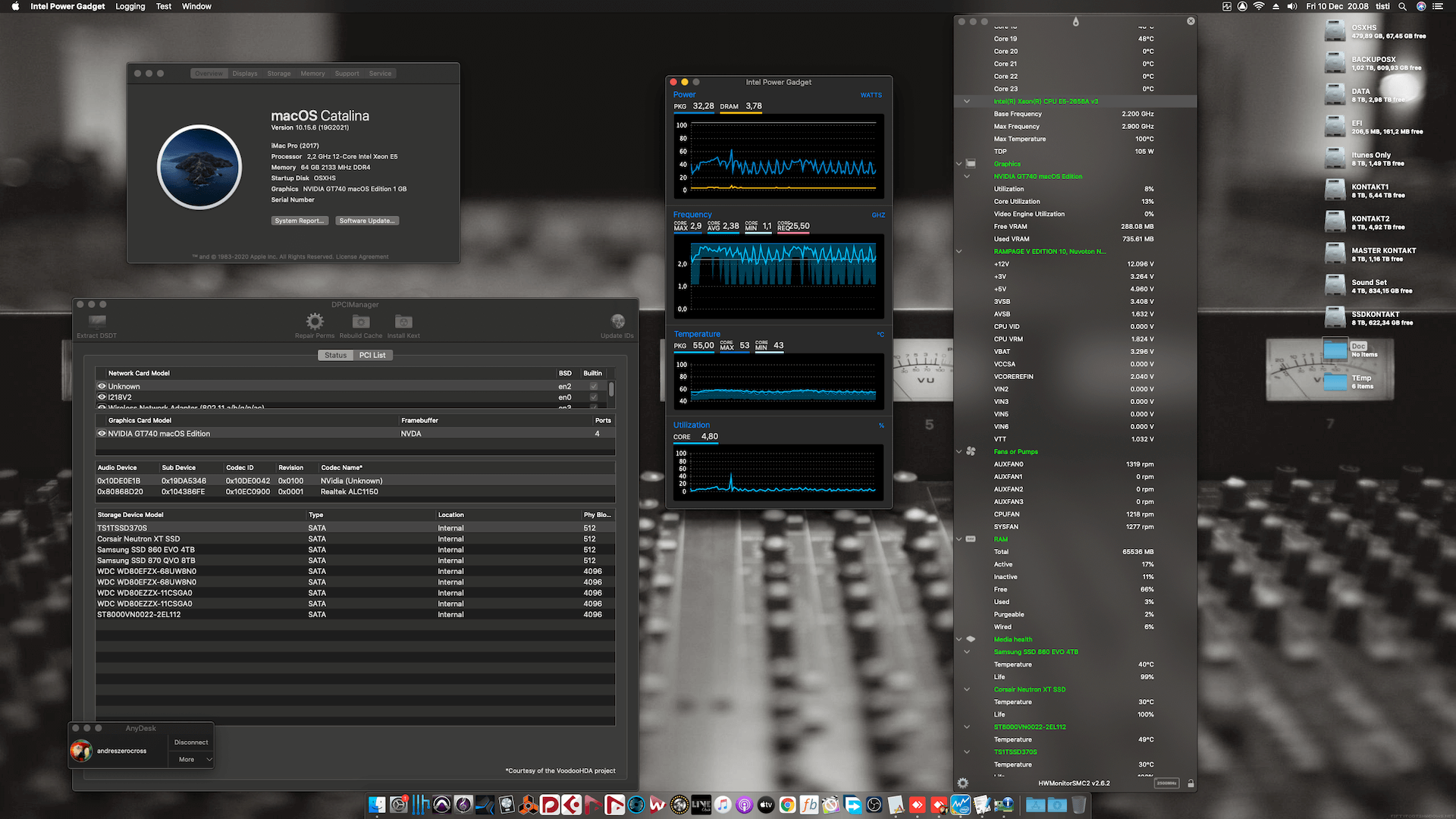This screenshot has height=819, width=1456.
Task: Open the Logging menu
Action: coord(130,6)
